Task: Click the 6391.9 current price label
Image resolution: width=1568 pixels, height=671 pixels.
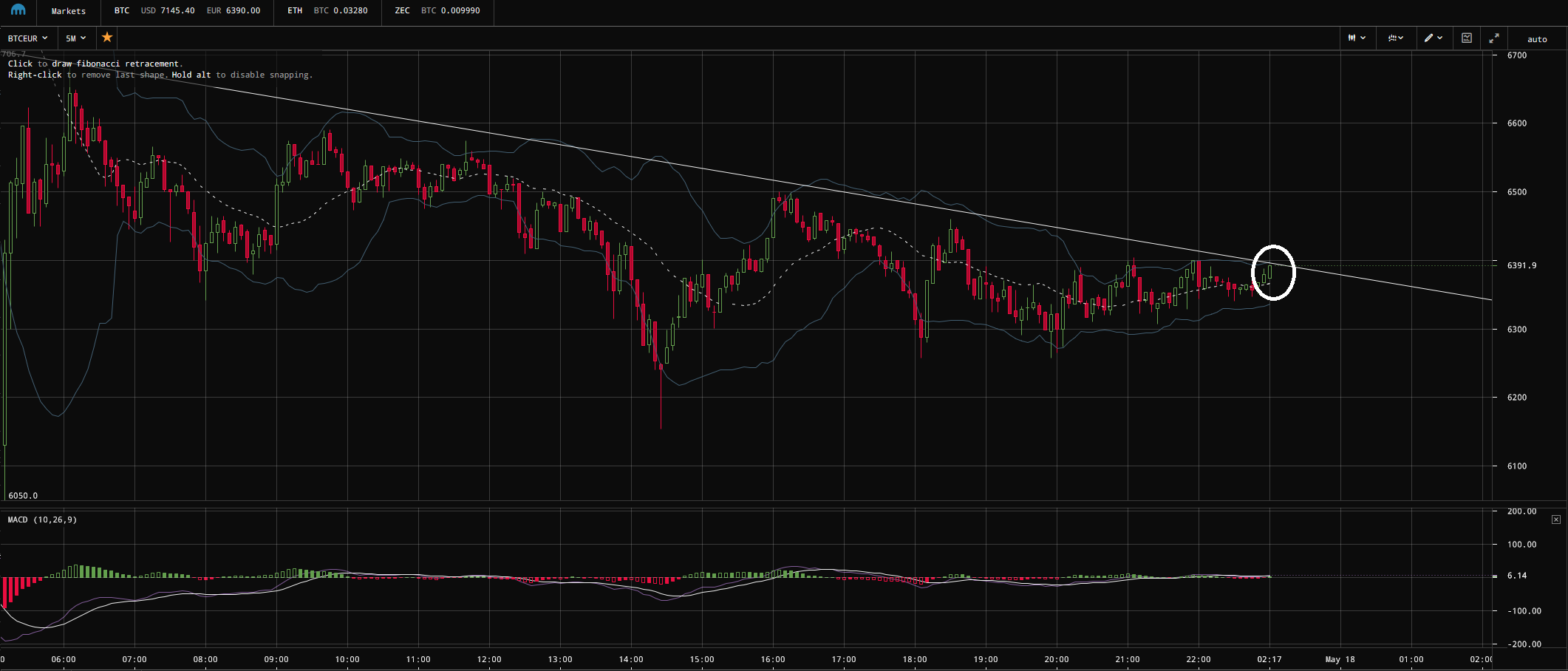Action: pyautogui.click(x=1521, y=265)
